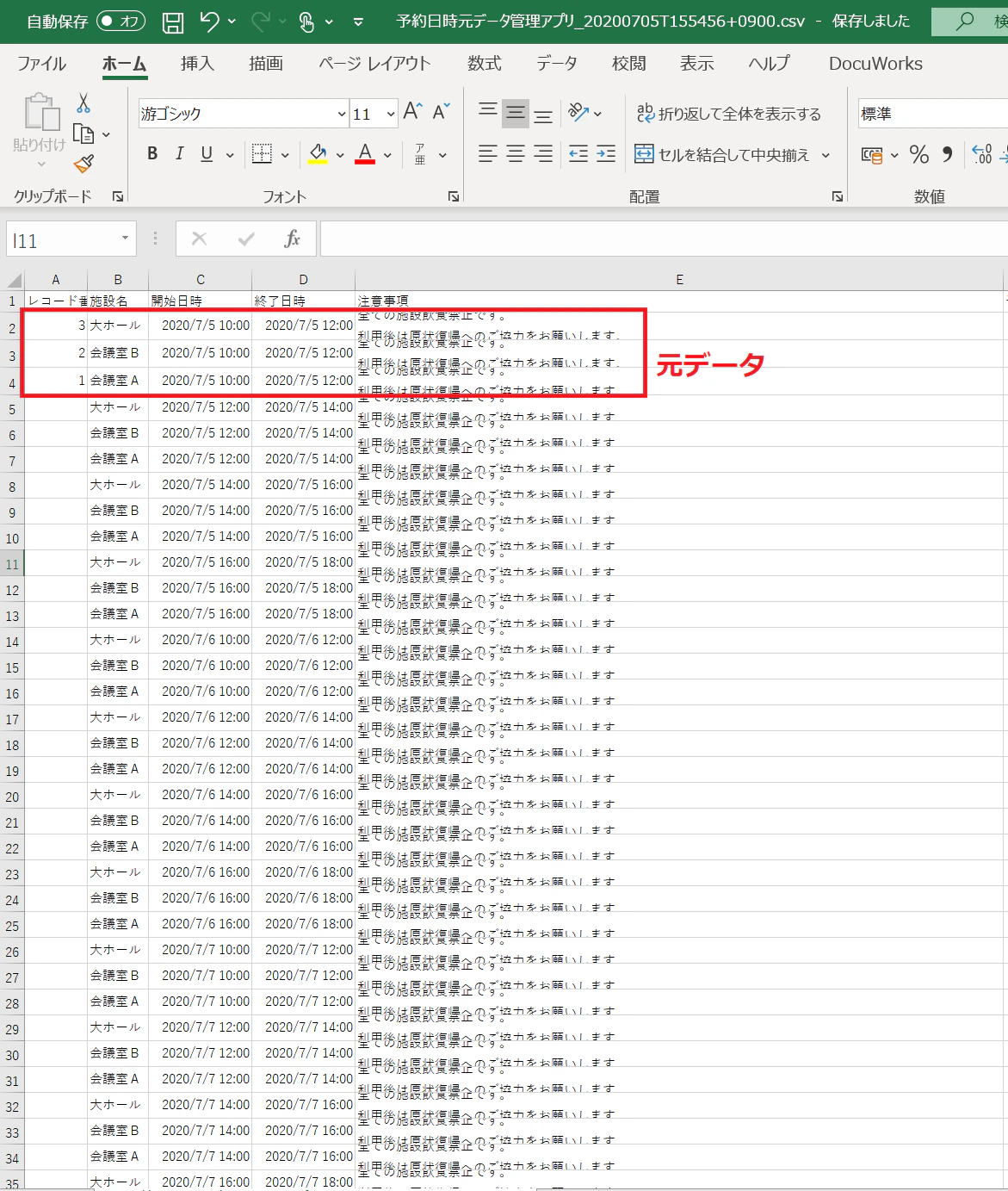Apply yellow fill color bucket
This screenshot has height=1191, width=1008.
coord(318,154)
